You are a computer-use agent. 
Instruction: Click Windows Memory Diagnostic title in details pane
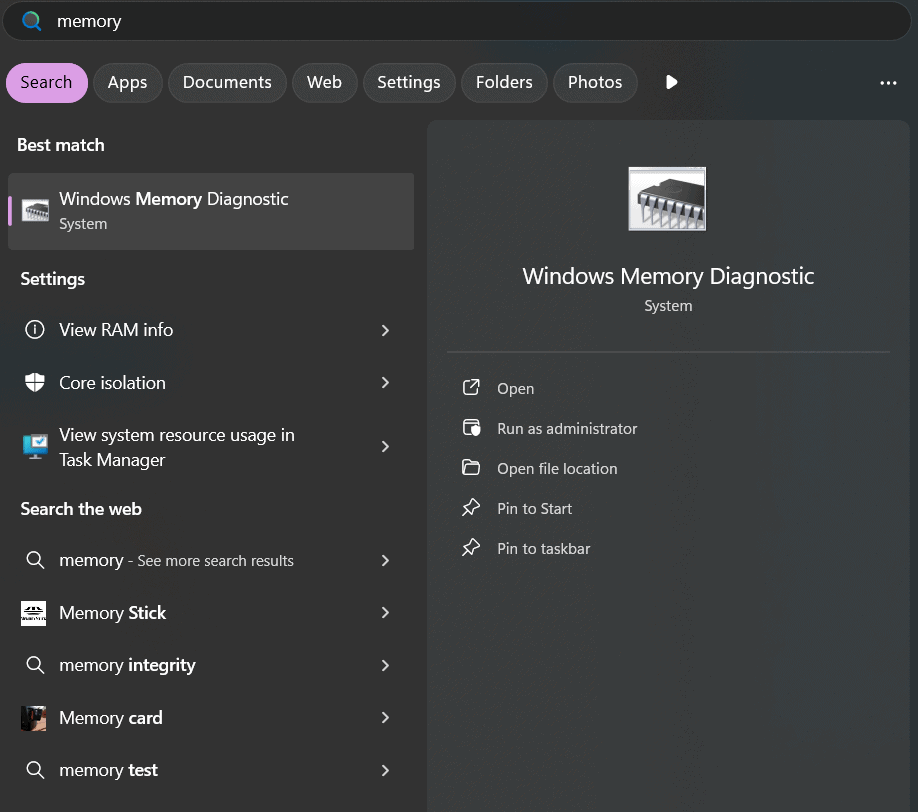coord(668,276)
